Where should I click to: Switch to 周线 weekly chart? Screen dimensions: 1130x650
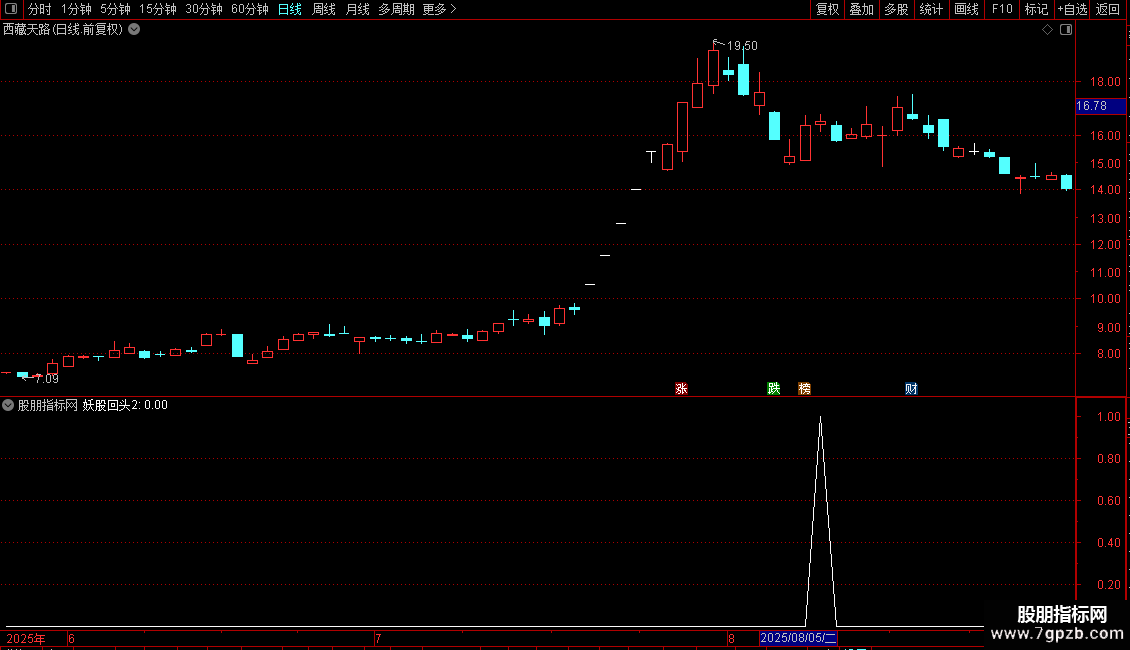[324, 9]
